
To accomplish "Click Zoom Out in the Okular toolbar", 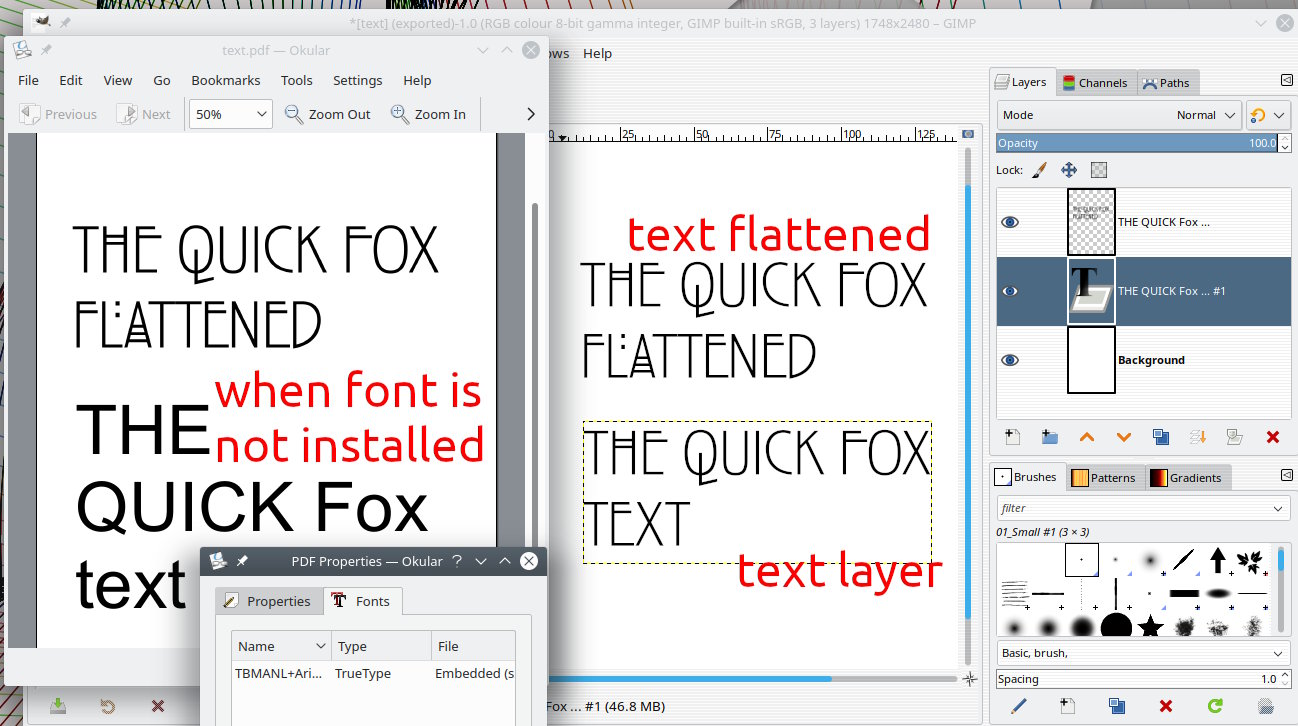I will (x=328, y=115).
